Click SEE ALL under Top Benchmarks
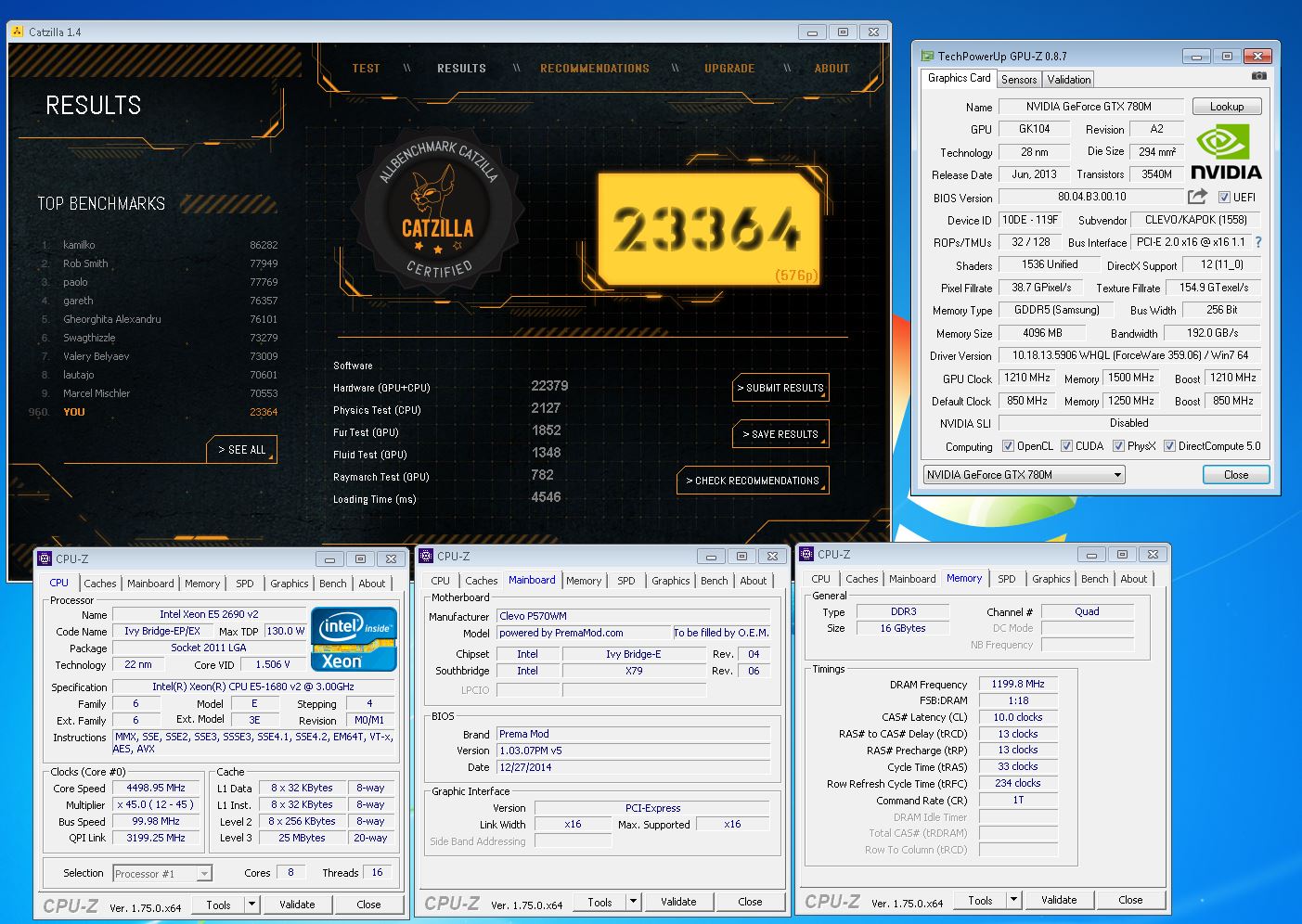This screenshot has height=924, width=1302. (241, 450)
